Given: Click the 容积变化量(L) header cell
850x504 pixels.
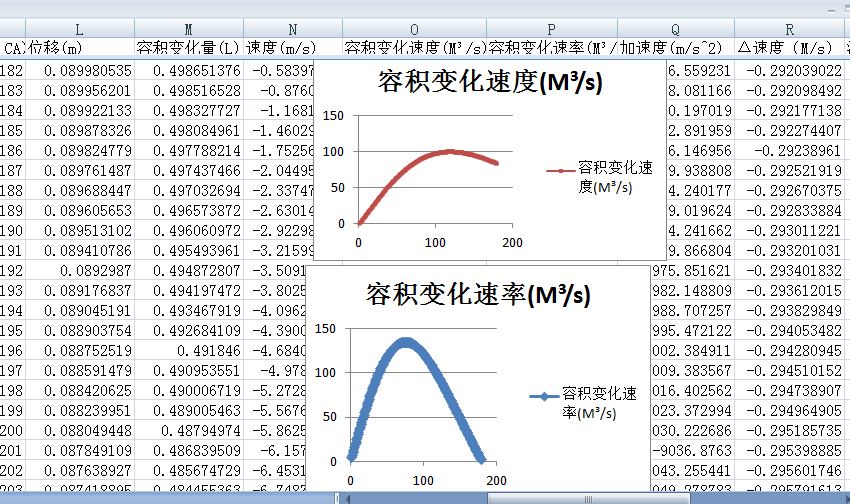Looking at the screenshot, I should [x=189, y=48].
